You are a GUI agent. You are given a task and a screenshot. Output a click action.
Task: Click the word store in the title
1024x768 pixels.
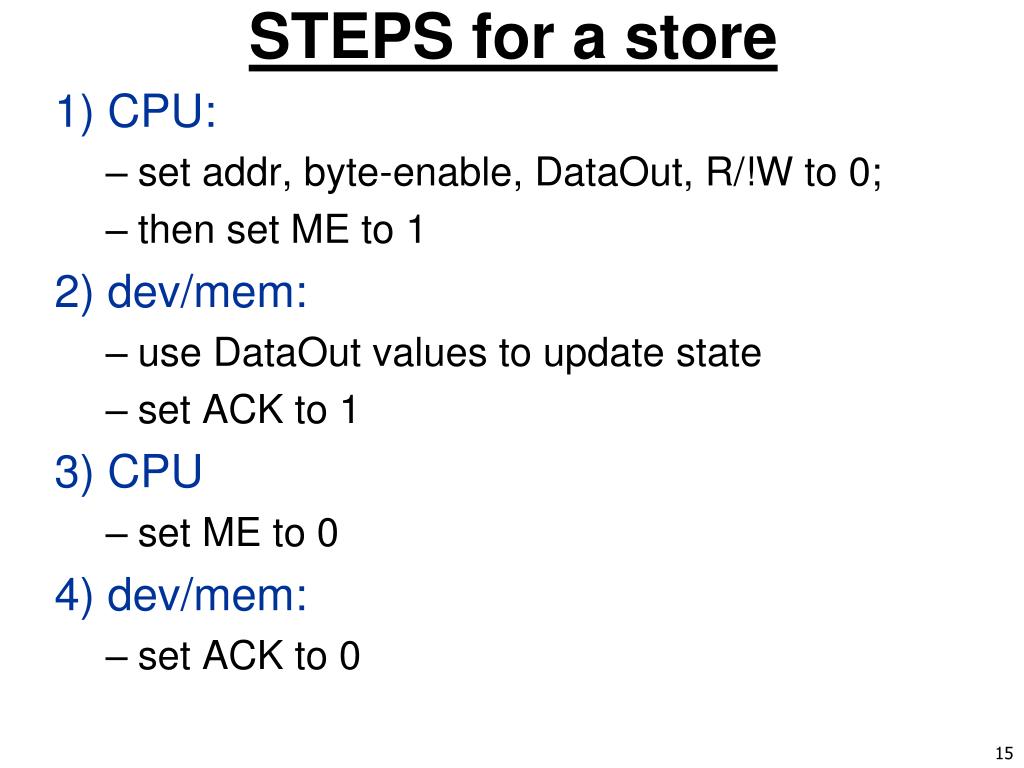point(701,38)
